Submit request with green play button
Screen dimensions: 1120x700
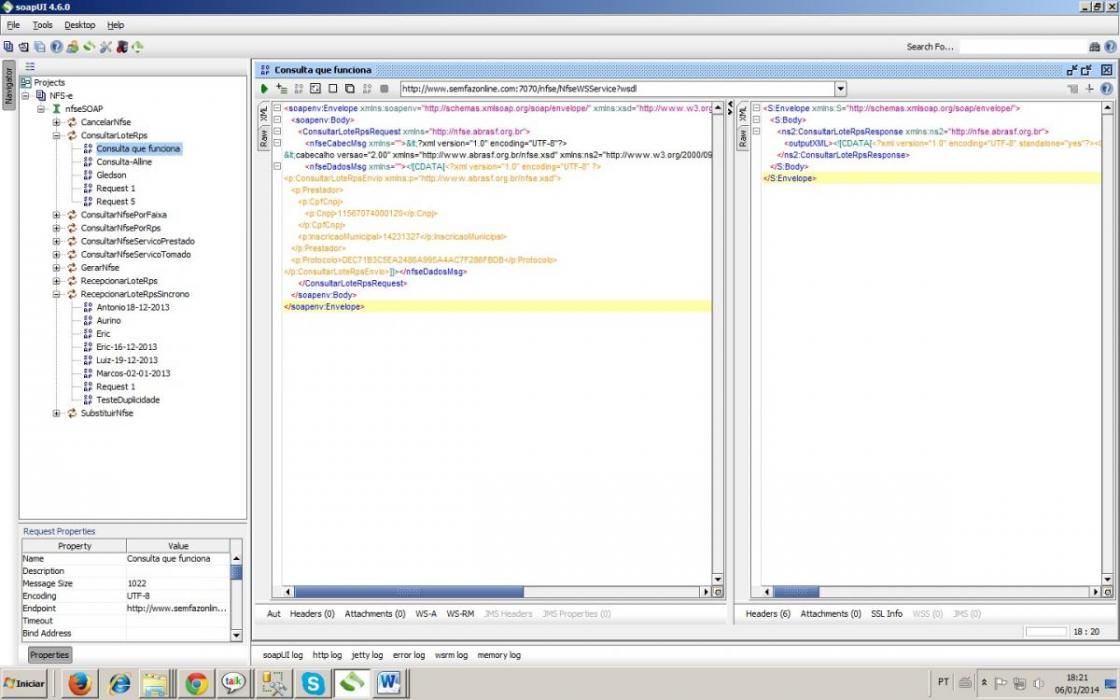coord(264,89)
